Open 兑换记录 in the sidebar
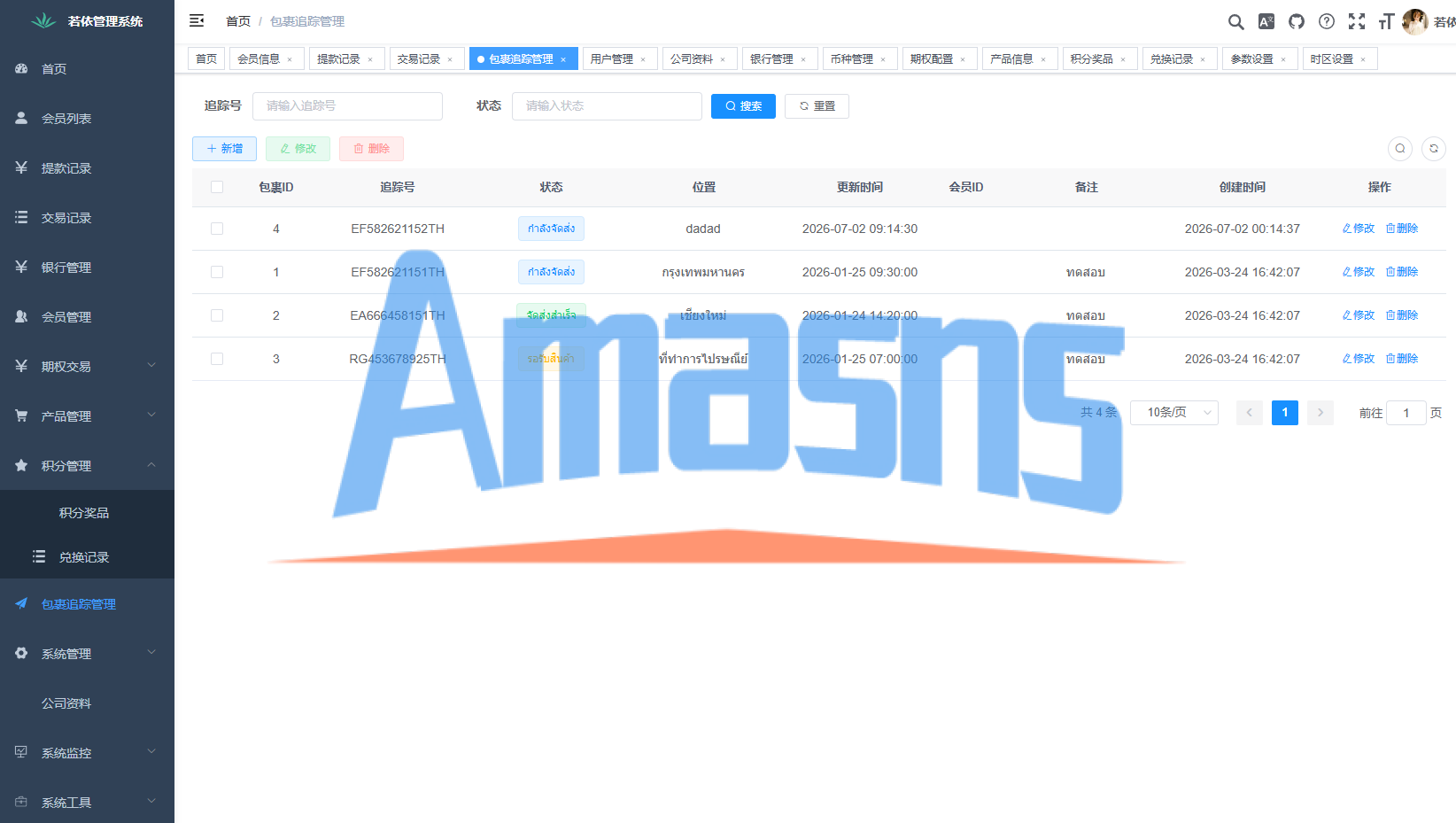This screenshot has height=823, width=1456. coord(87,557)
